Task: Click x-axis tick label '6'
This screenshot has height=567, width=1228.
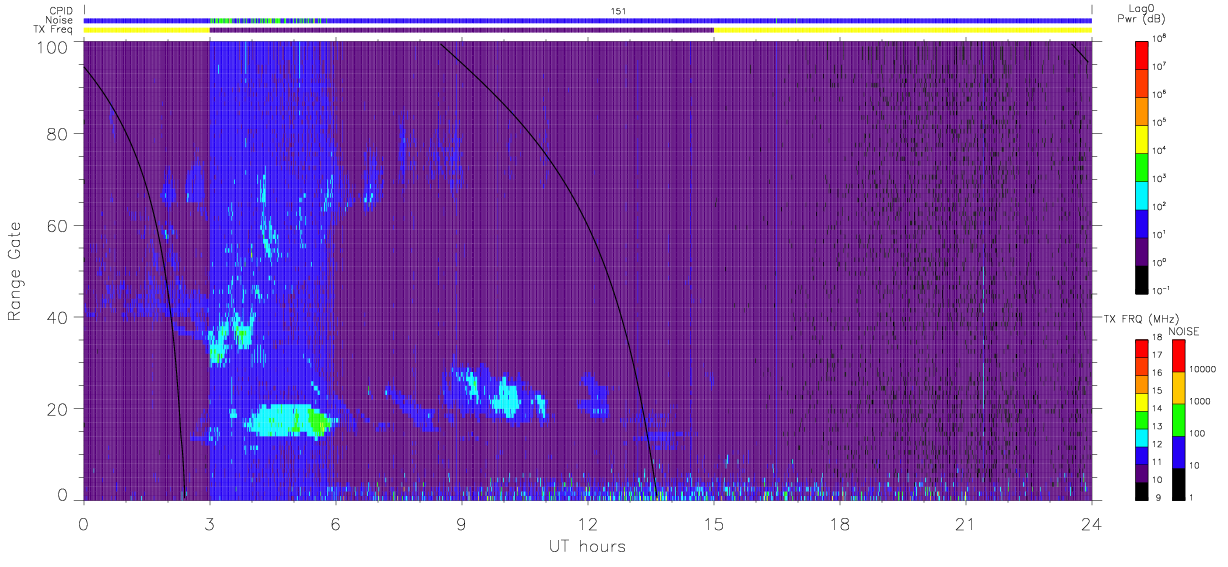Action: 335,522
